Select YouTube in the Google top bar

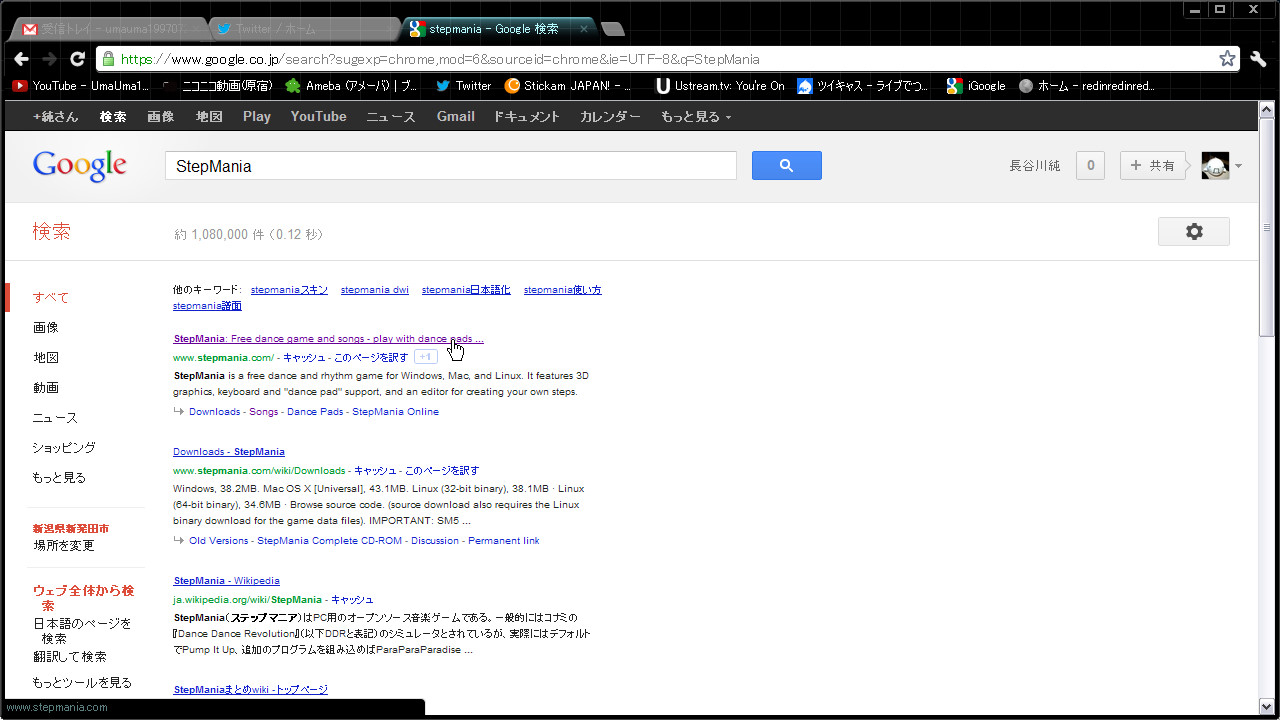[x=319, y=117]
